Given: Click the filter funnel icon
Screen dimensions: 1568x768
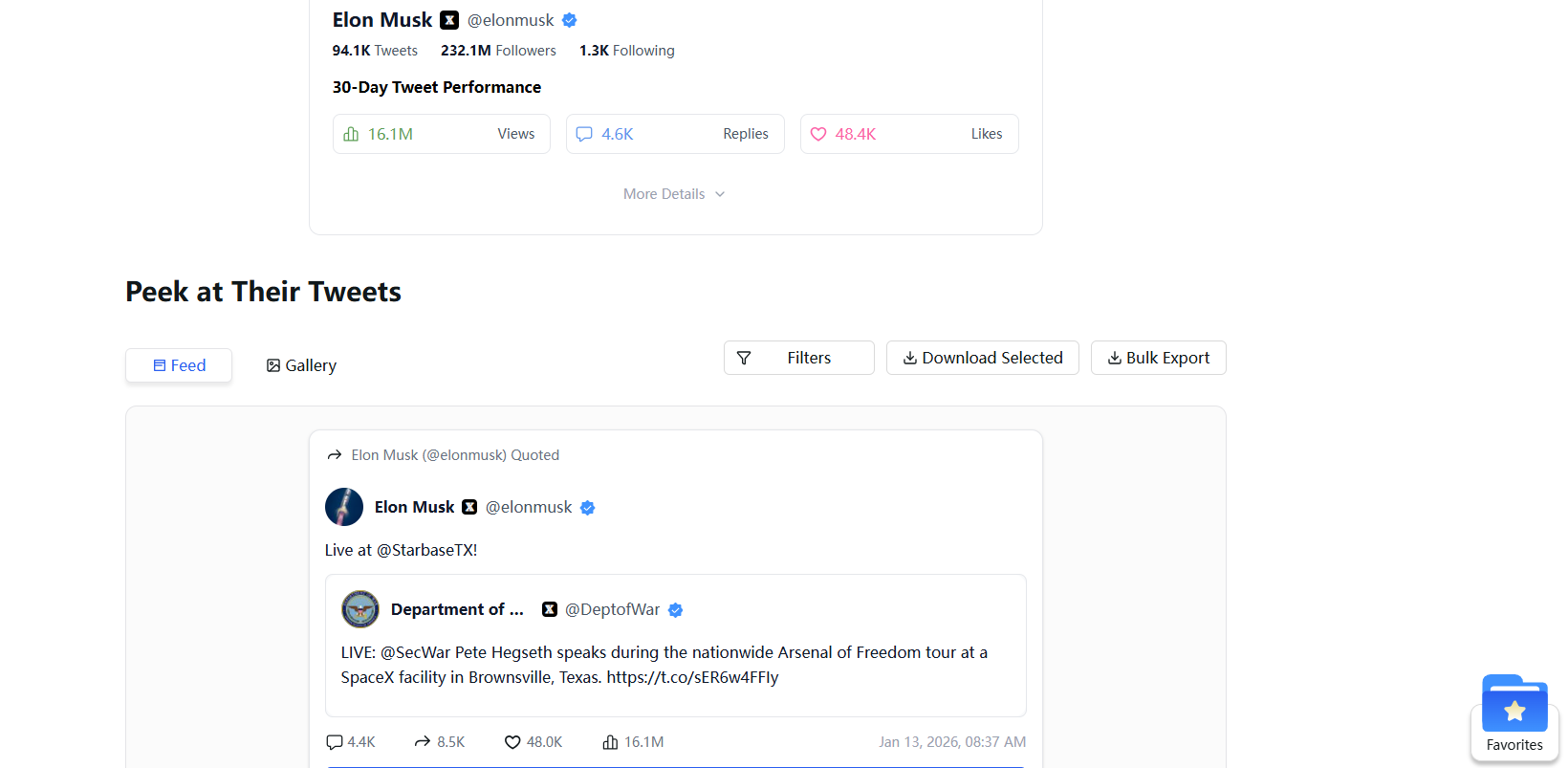Looking at the screenshot, I should pyautogui.click(x=746, y=358).
